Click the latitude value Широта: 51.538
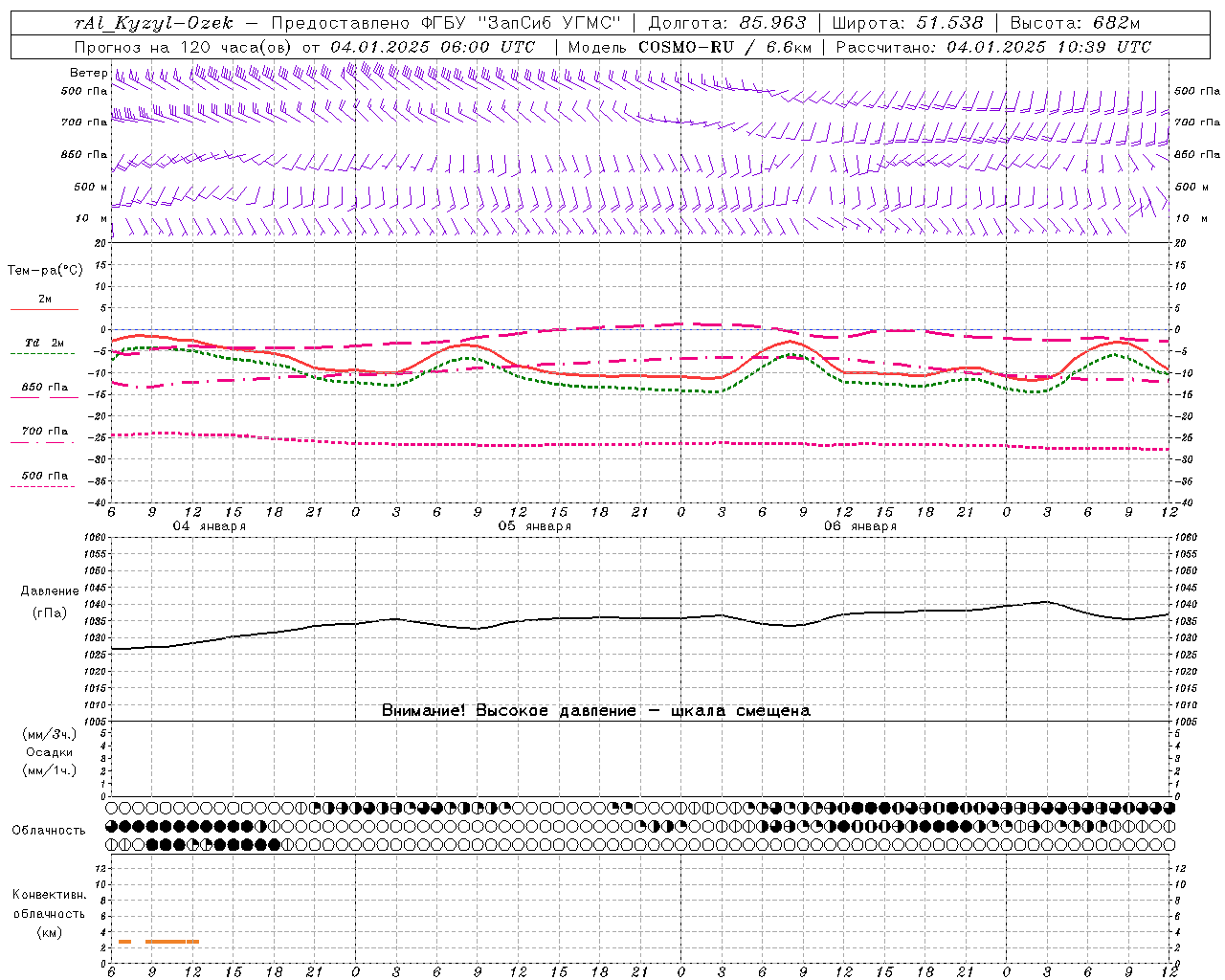Image resolution: width=1225 pixels, height=980 pixels. point(908,23)
